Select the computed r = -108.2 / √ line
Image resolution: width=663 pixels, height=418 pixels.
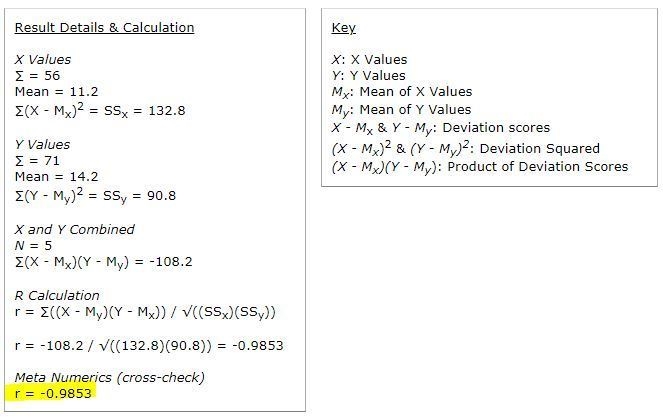click(x=149, y=346)
